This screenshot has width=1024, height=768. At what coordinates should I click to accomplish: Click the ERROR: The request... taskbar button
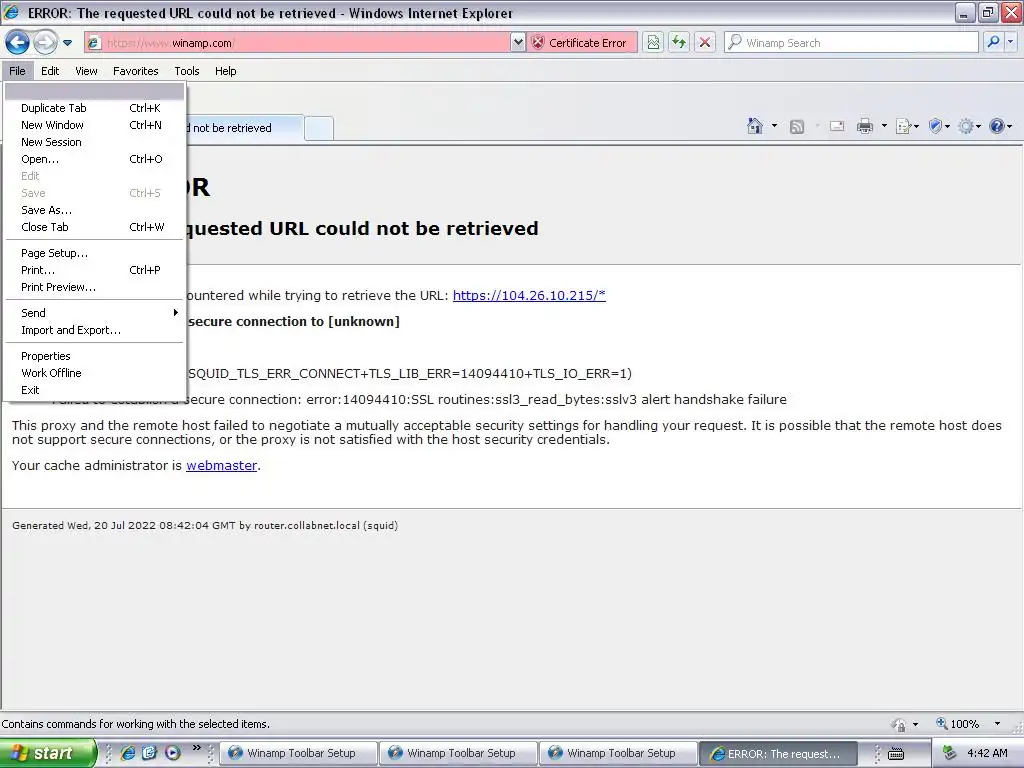(x=778, y=754)
